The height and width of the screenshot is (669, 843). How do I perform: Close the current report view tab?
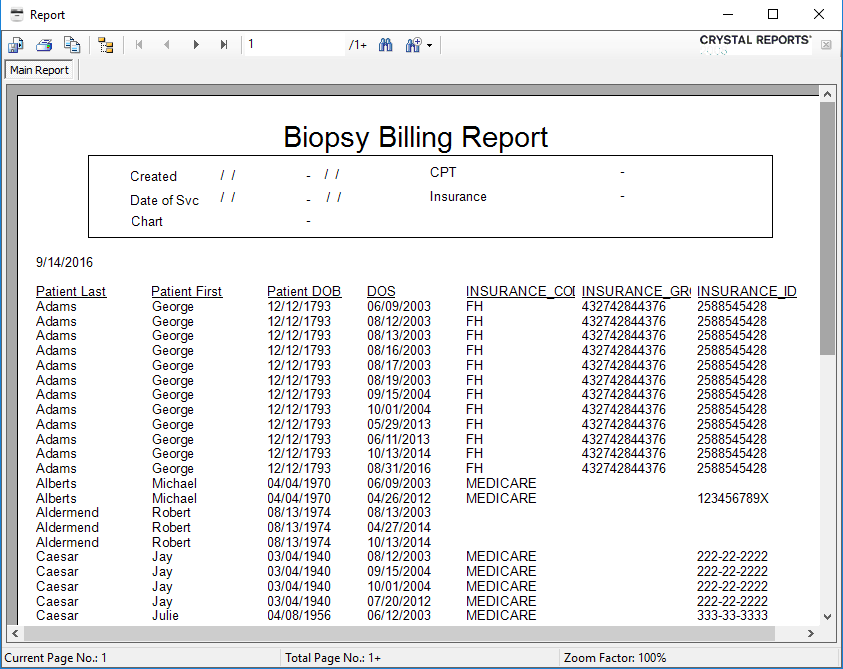pyautogui.click(x=826, y=45)
